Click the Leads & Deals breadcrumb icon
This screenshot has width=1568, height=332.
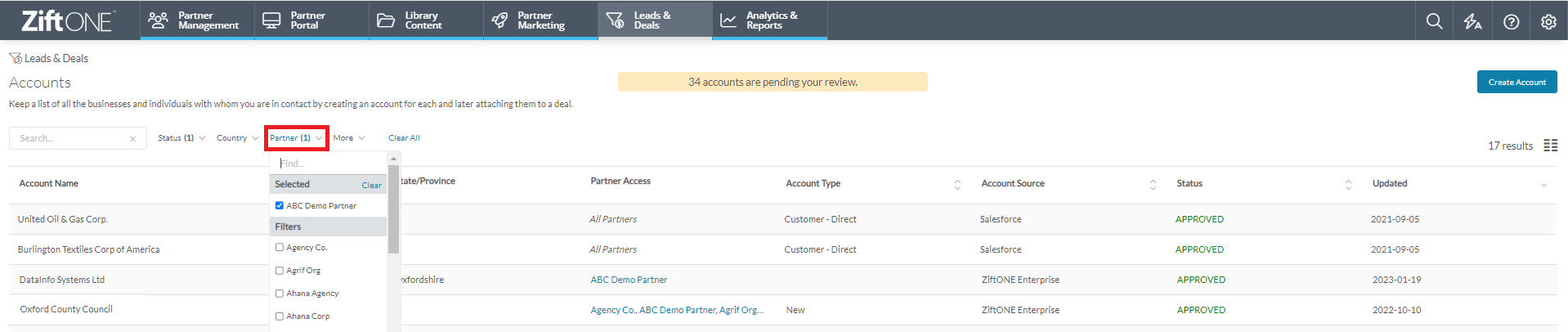[16, 58]
